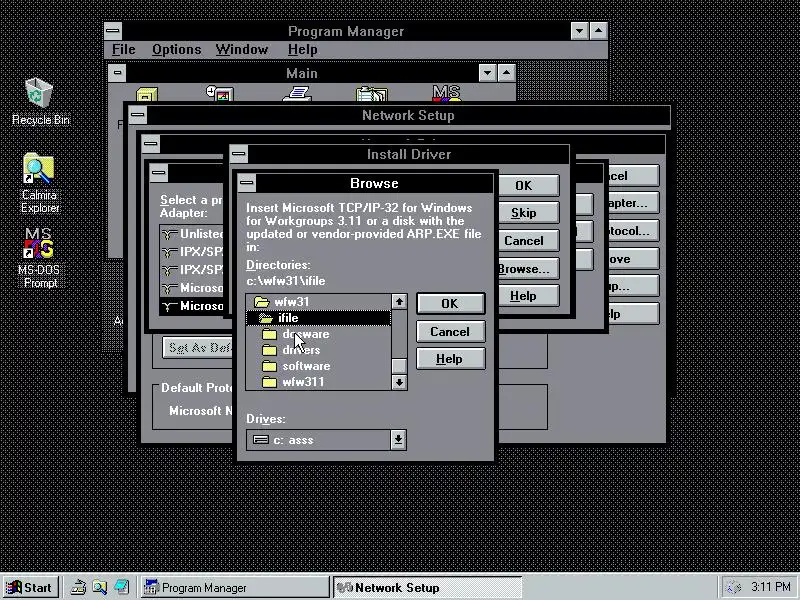Click the first quick launch icon beside Start
Screen dimensions: 800x600
point(78,587)
